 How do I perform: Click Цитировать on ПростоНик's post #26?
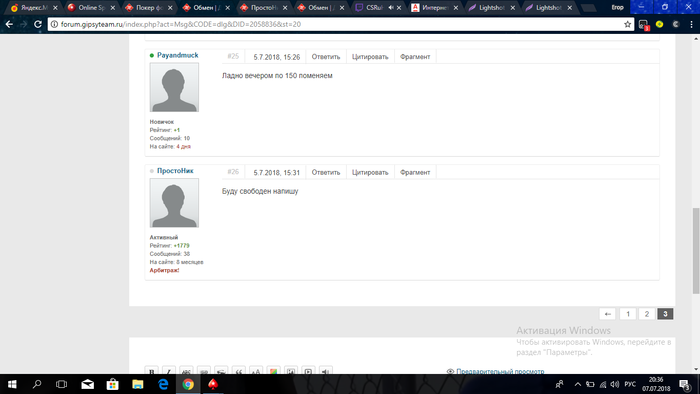tap(370, 172)
